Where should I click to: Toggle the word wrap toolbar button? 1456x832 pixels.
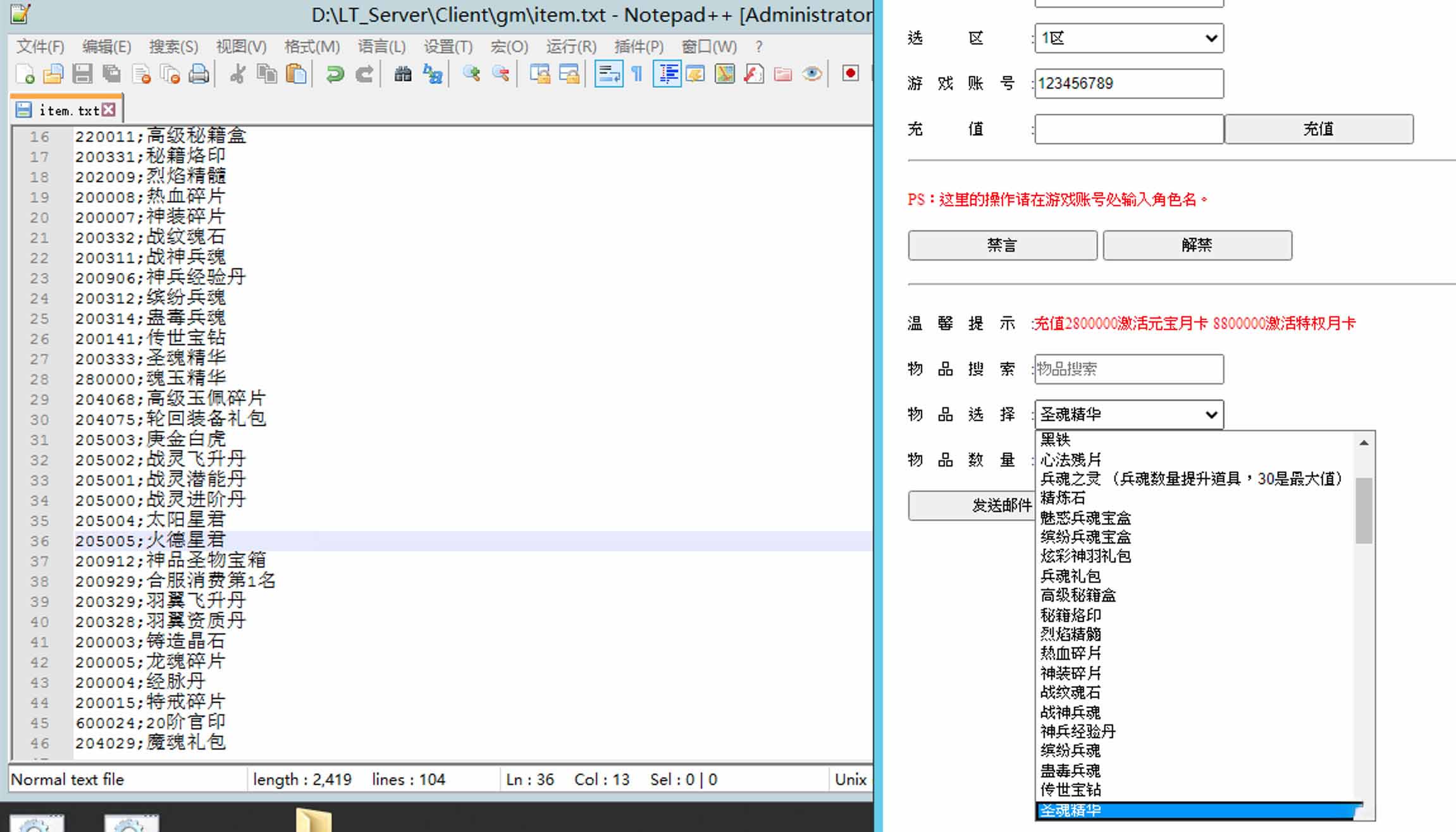coord(608,74)
